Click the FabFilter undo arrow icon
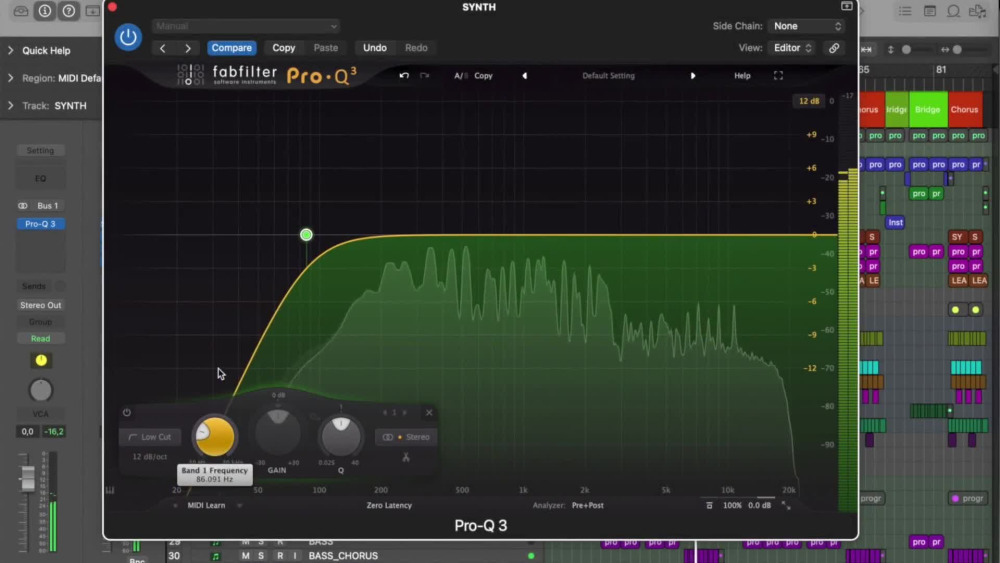This screenshot has height=563, width=1000. pyautogui.click(x=404, y=75)
